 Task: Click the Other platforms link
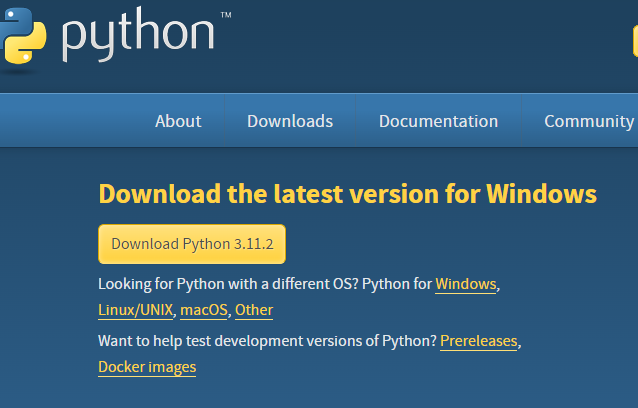(254, 310)
